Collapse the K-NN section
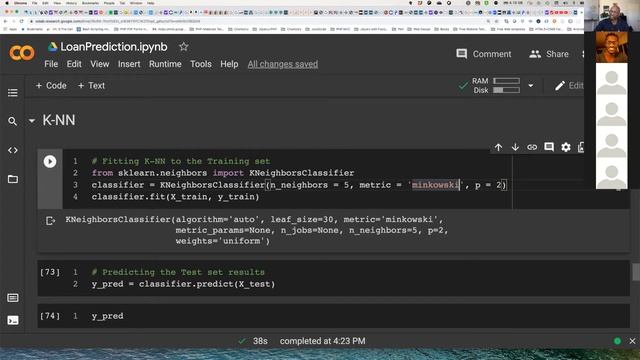Image resolution: width=640 pixels, height=360 pixels. [x=31, y=121]
